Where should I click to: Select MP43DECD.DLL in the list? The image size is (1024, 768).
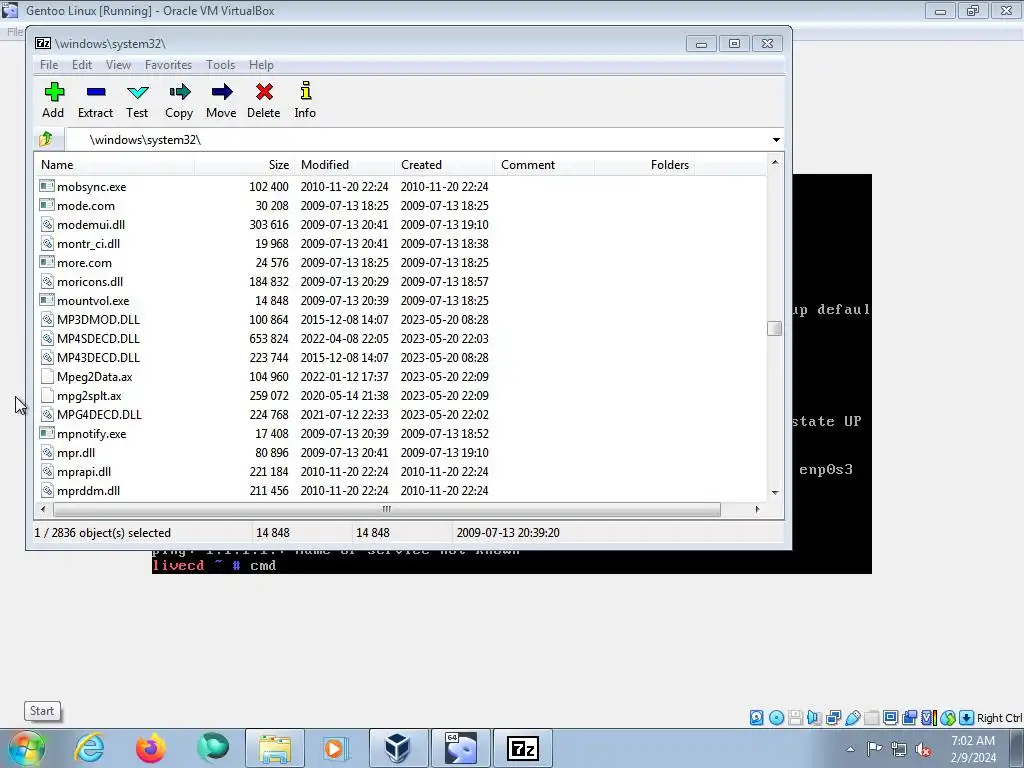pyautogui.click(x=98, y=357)
